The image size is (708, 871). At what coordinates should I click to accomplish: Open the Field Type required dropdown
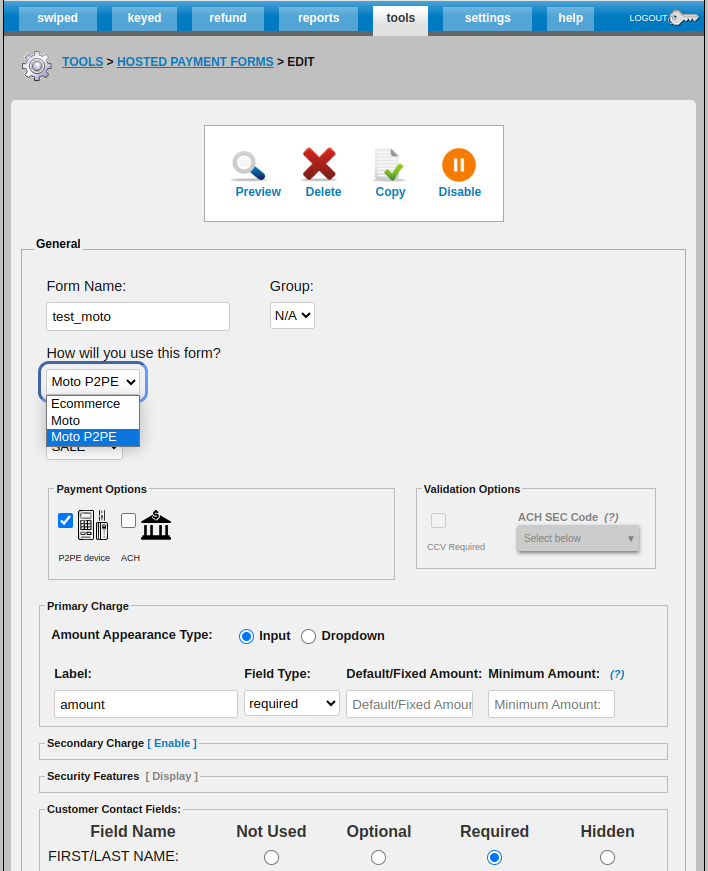[292, 704]
